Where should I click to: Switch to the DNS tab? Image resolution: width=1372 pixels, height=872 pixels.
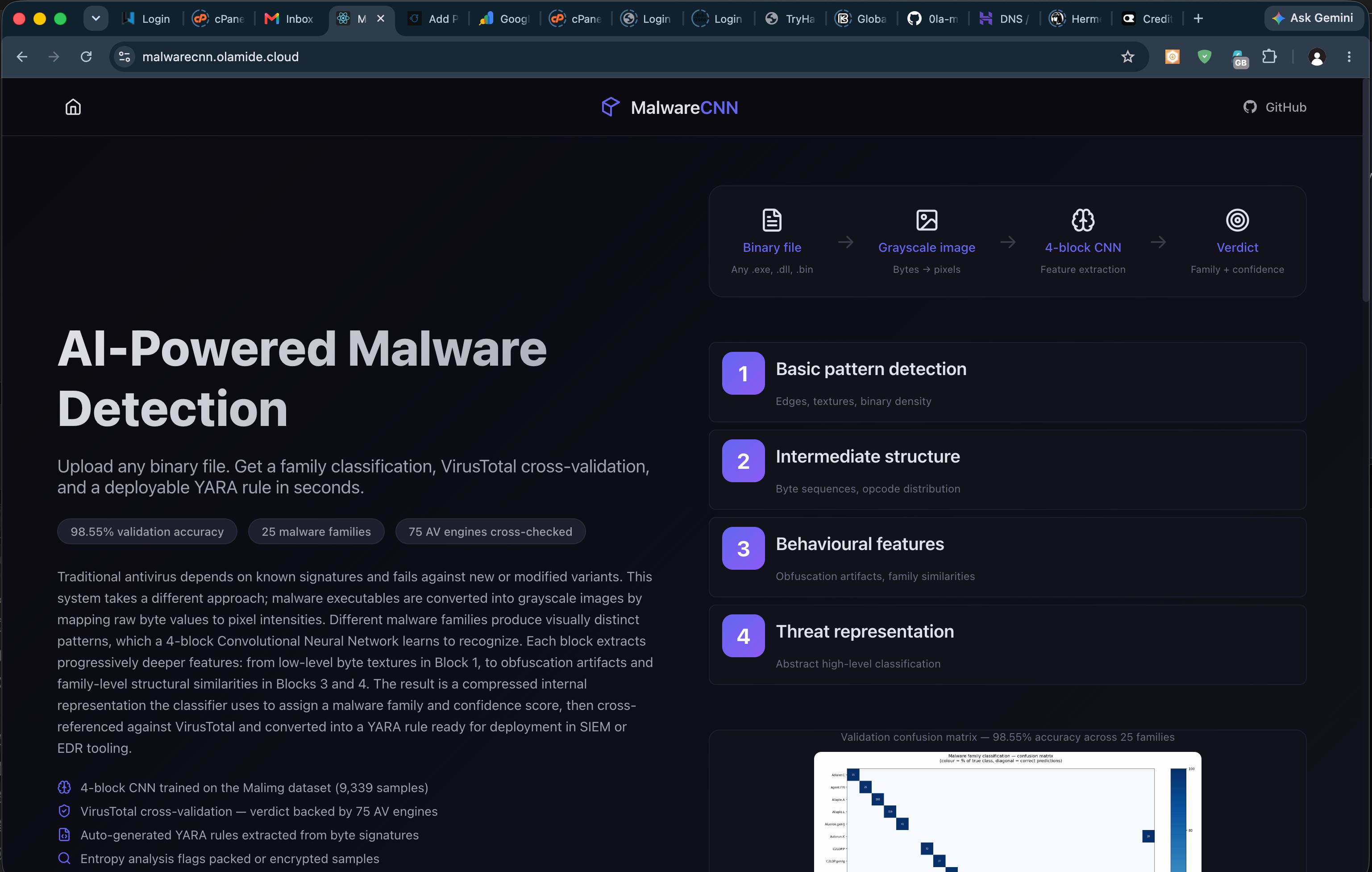(1005, 18)
